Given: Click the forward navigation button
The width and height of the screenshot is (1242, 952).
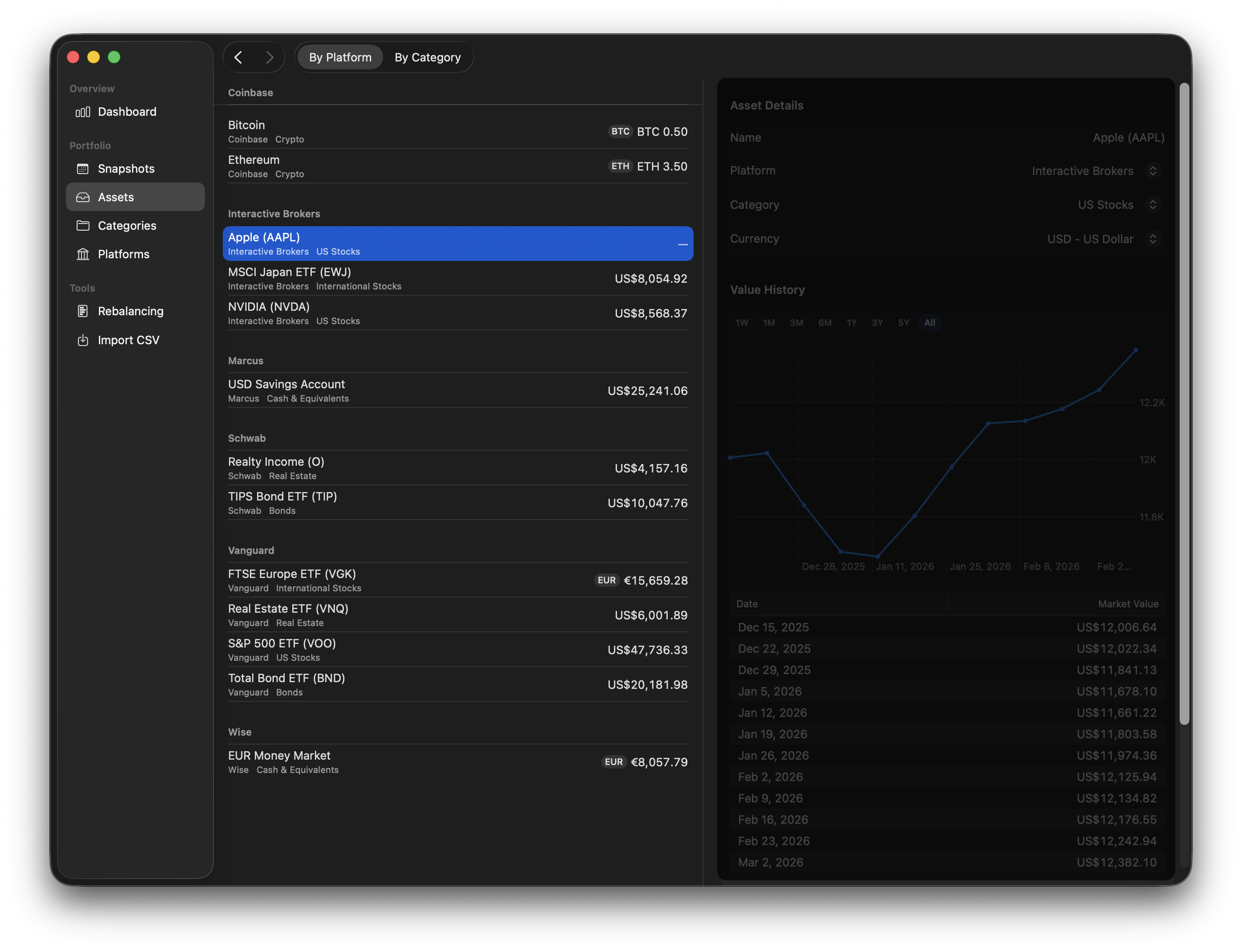Looking at the screenshot, I should click(270, 57).
